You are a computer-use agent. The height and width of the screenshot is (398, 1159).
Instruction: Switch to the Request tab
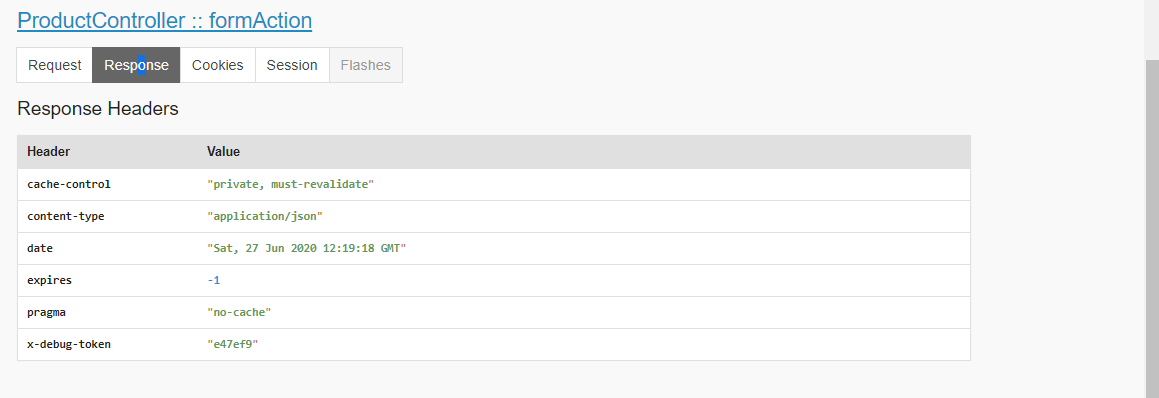[55, 65]
